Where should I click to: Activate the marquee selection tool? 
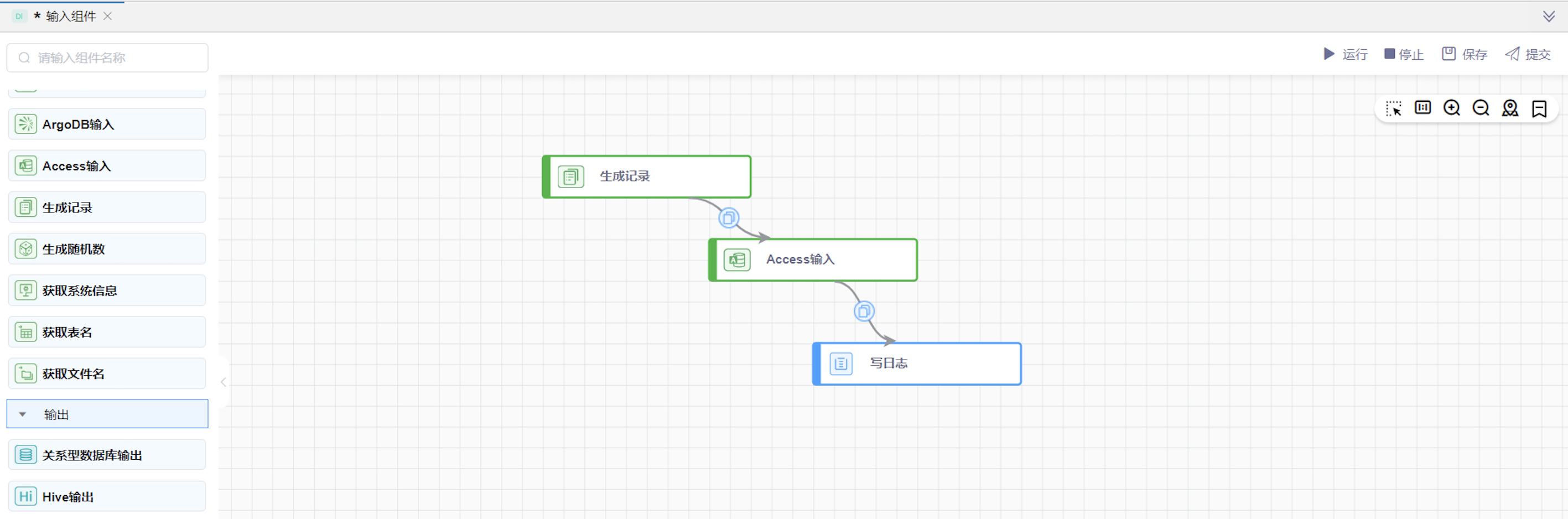pos(1393,109)
